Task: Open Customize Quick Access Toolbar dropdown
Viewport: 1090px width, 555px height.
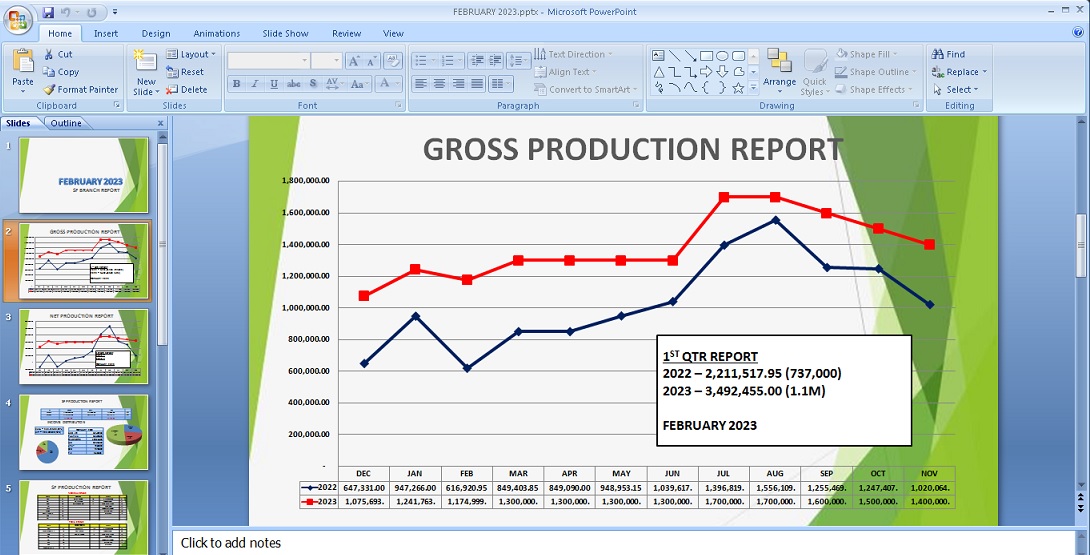Action: tap(115, 12)
